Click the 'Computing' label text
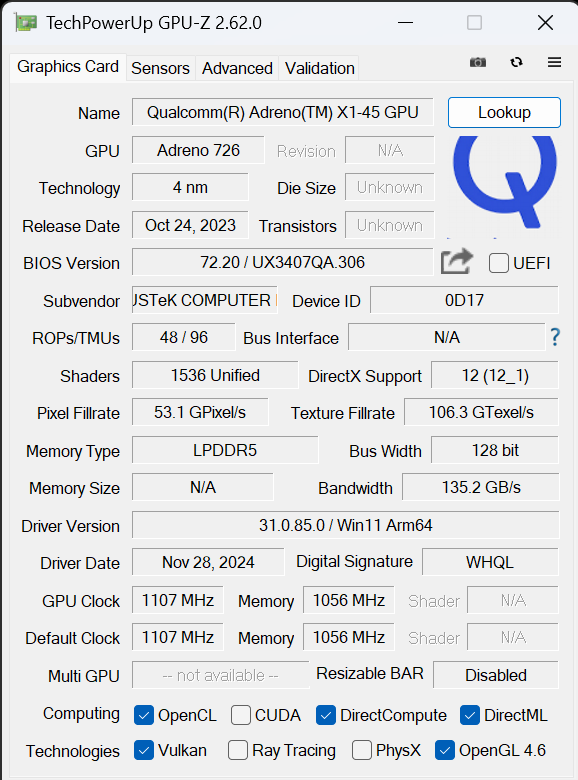This screenshot has width=578, height=780. [81, 713]
